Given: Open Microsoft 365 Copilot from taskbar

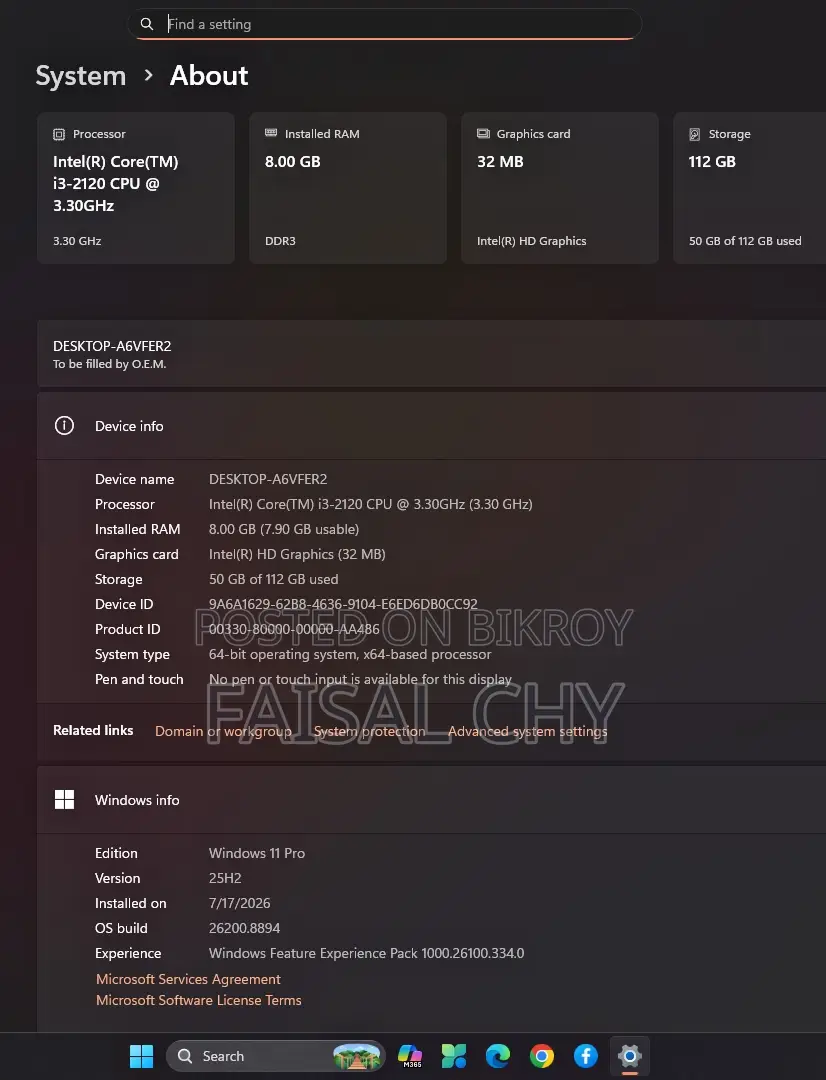Looking at the screenshot, I should [x=410, y=1056].
